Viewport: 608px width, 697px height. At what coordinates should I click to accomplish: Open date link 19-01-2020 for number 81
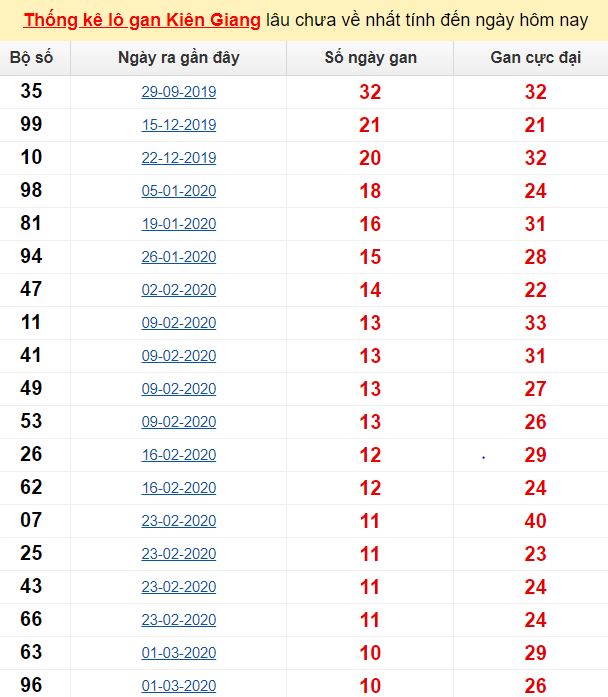[x=179, y=224]
